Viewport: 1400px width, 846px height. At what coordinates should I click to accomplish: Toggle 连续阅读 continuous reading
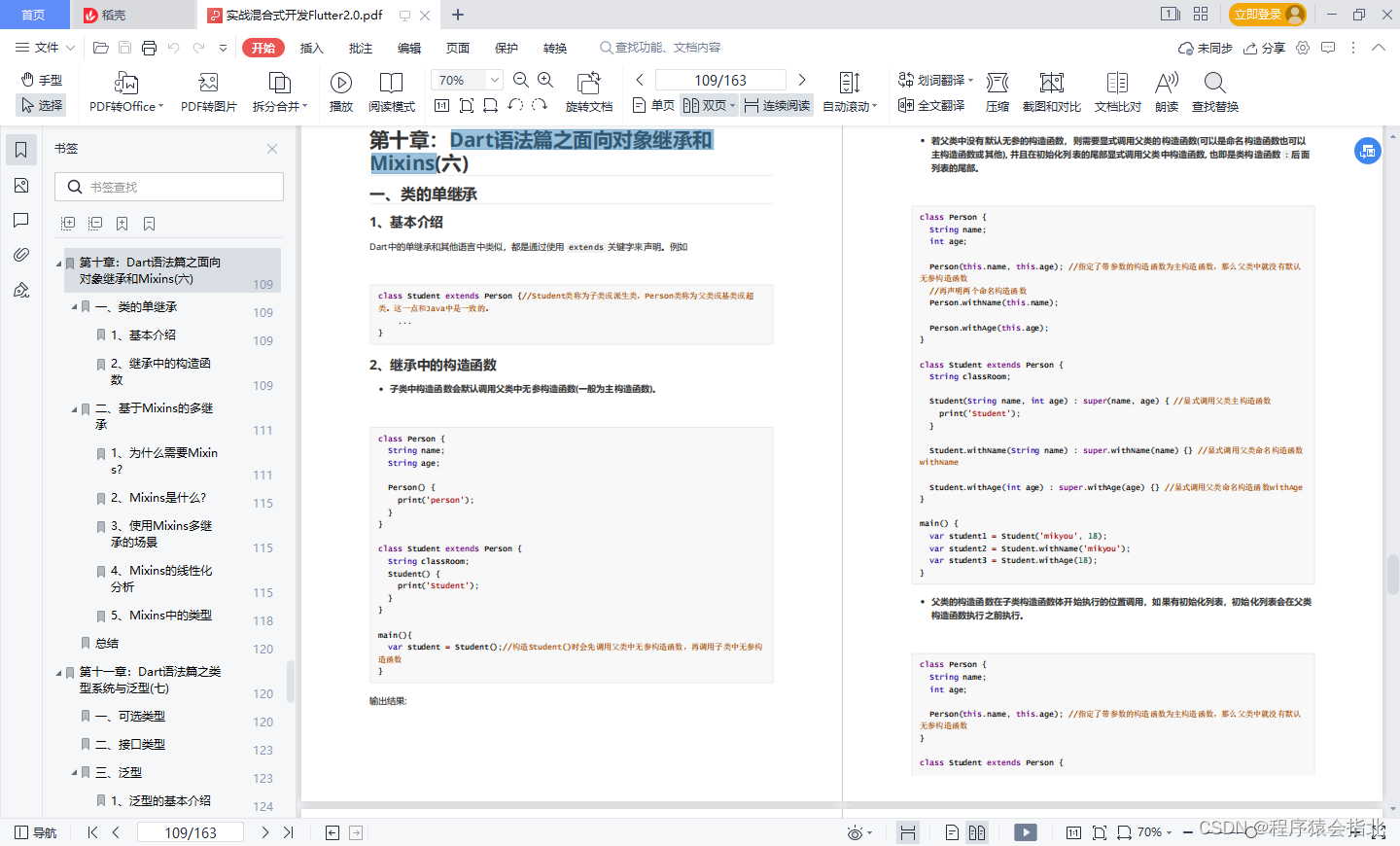[777, 105]
